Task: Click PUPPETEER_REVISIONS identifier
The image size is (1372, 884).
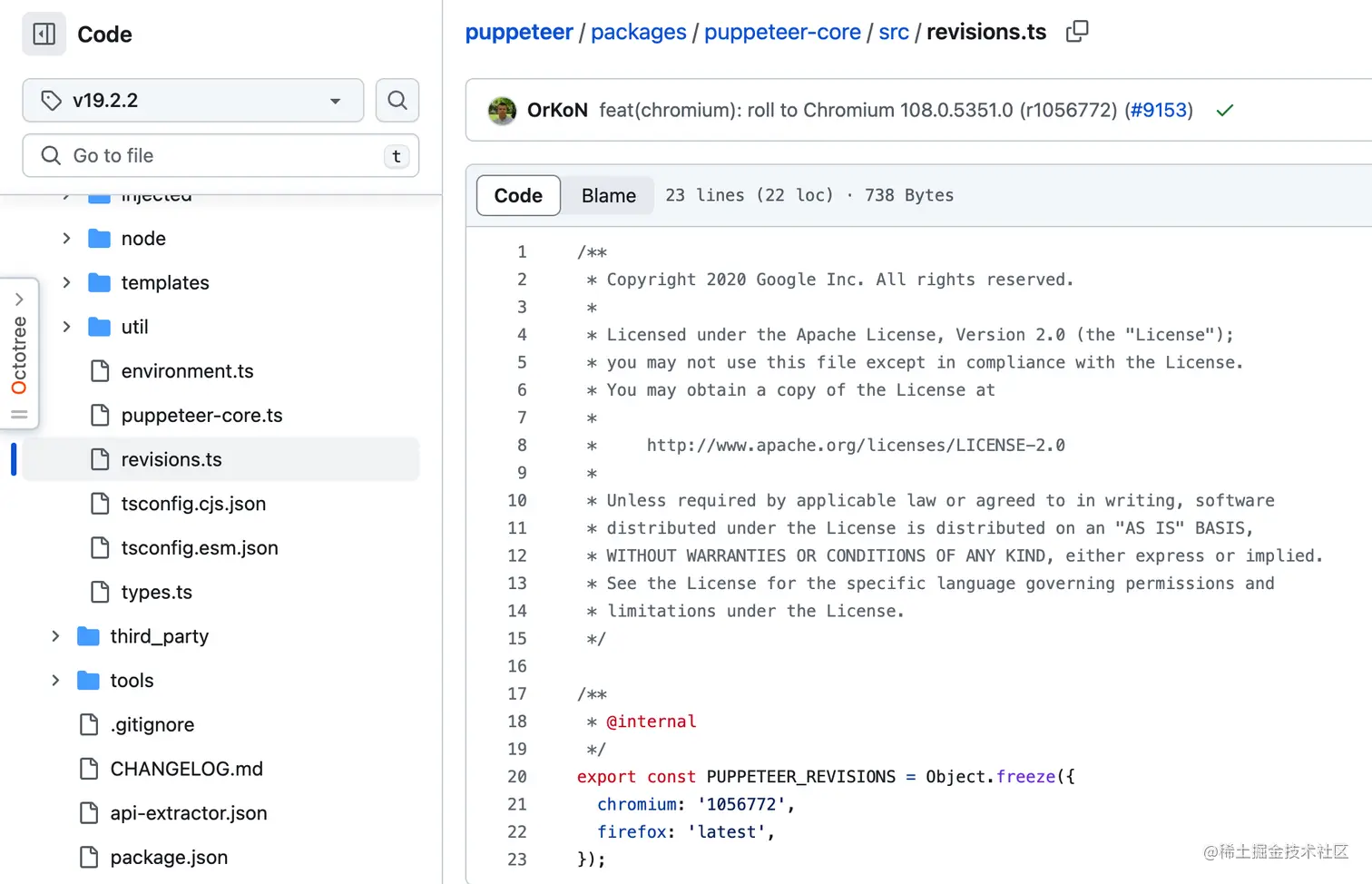Action: (x=800, y=777)
